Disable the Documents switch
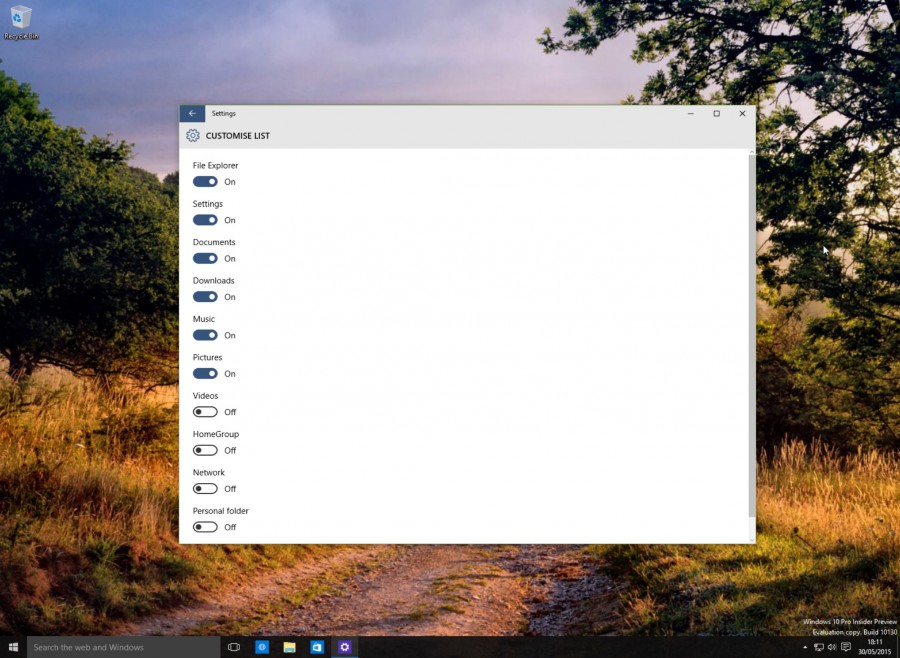The height and width of the screenshot is (658, 900). [x=205, y=258]
